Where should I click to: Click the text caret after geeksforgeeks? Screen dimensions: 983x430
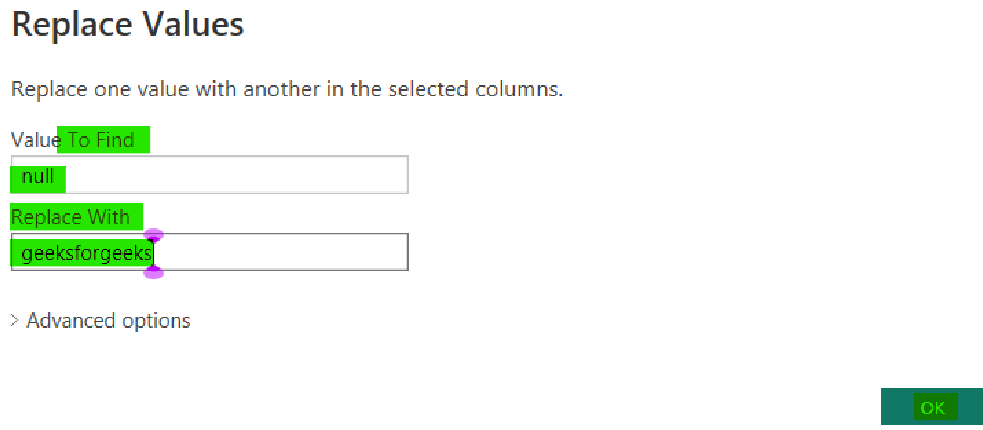153,254
